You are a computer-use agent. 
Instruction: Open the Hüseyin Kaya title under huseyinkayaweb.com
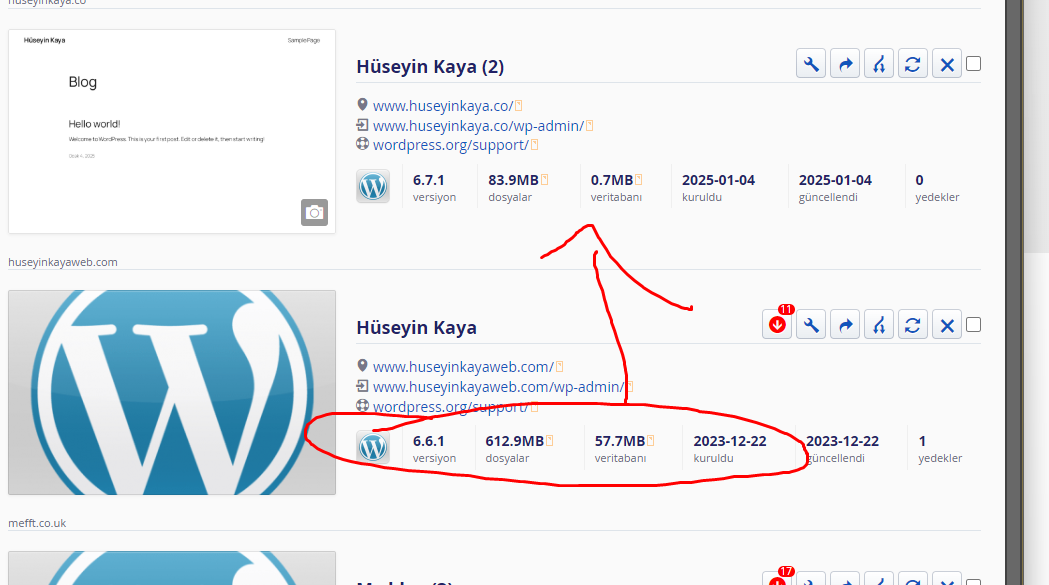[x=417, y=328]
